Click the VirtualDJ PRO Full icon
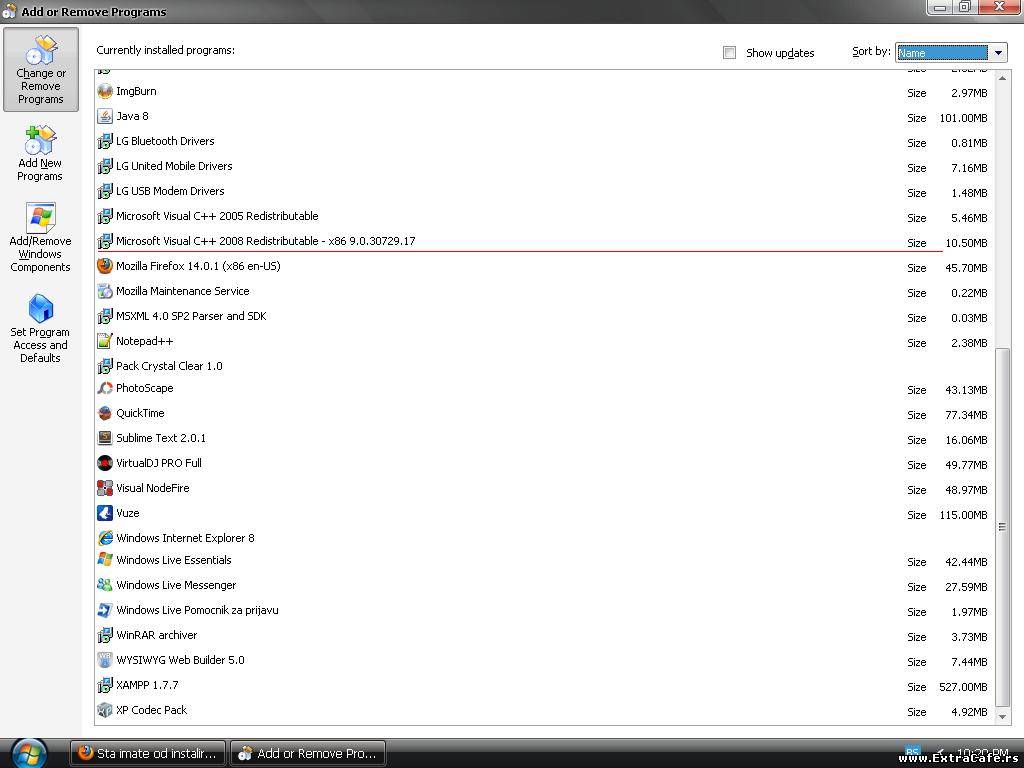This screenshot has height=768, width=1024. click(x=104, y=463)
